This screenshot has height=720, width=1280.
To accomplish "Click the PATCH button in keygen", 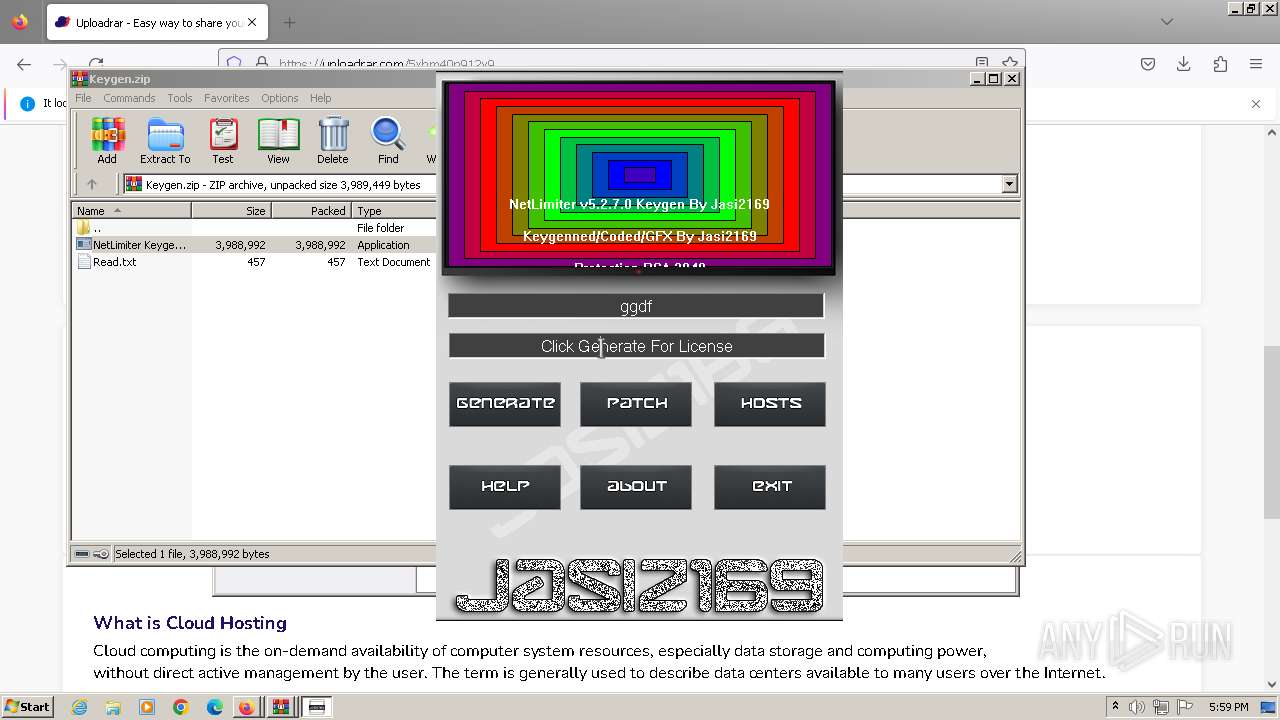I will point(636,403).
